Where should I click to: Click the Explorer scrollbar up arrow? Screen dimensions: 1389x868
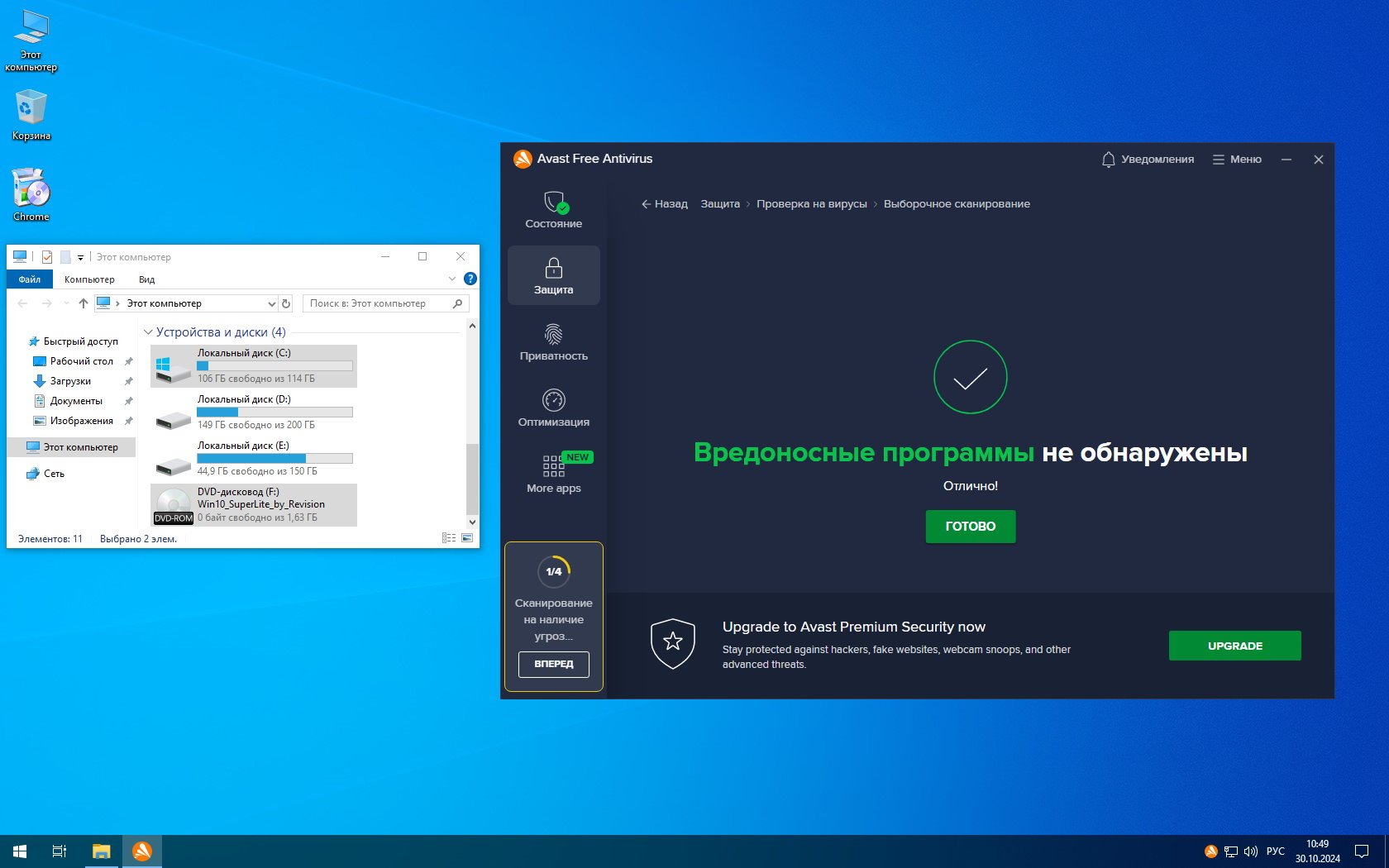472,326
